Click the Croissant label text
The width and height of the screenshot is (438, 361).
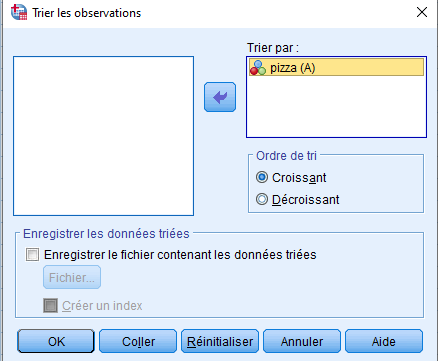coord(299,178)
